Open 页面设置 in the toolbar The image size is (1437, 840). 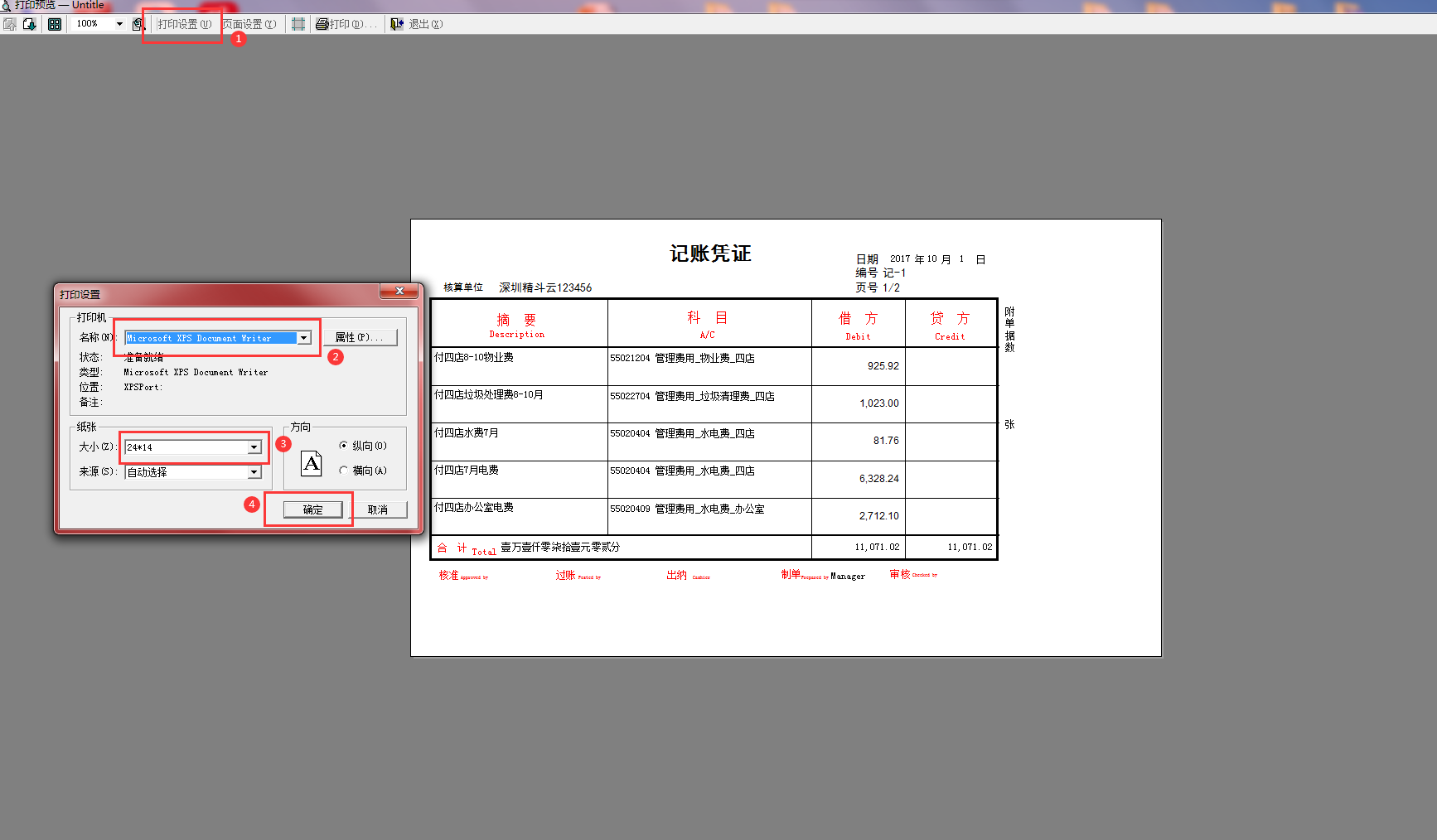[x=249, y=24]
